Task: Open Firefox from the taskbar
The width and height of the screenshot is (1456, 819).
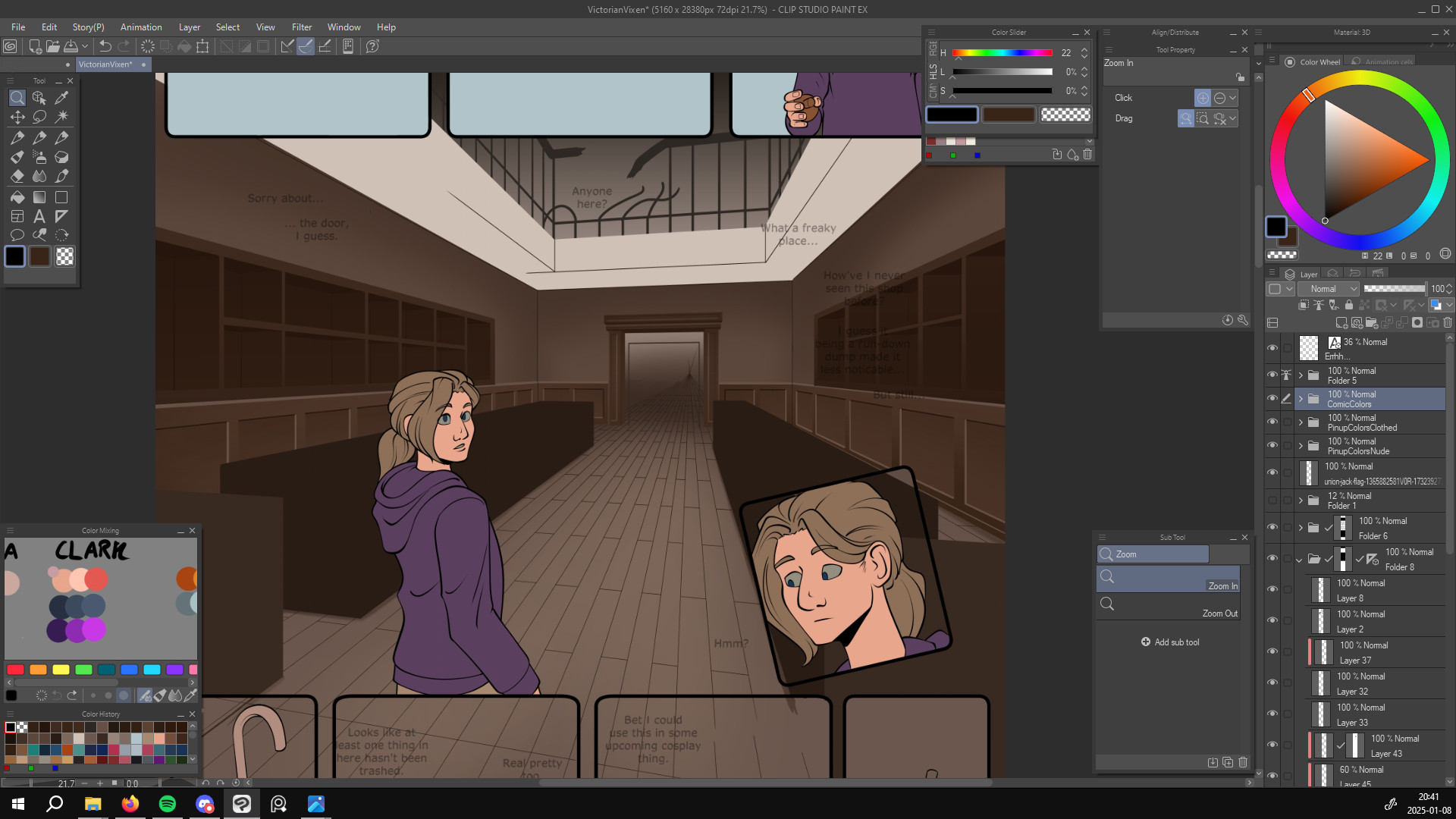Action: (130, 804)
